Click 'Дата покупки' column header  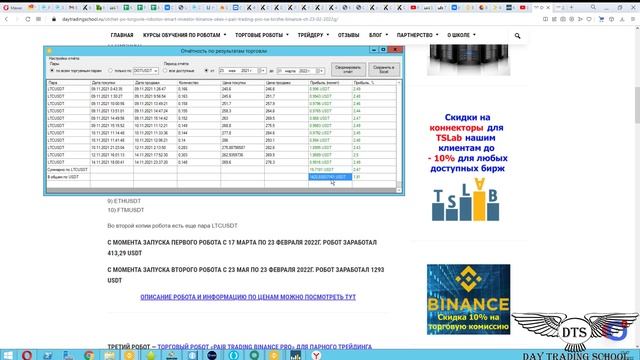(x=112, y=83)
